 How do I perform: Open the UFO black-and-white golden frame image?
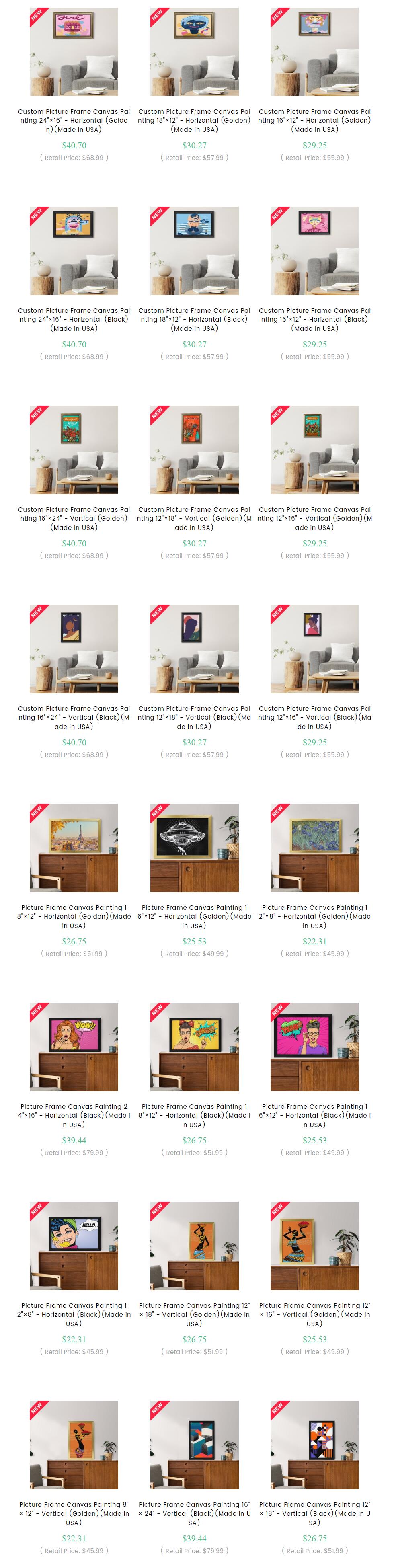point(194,848)
